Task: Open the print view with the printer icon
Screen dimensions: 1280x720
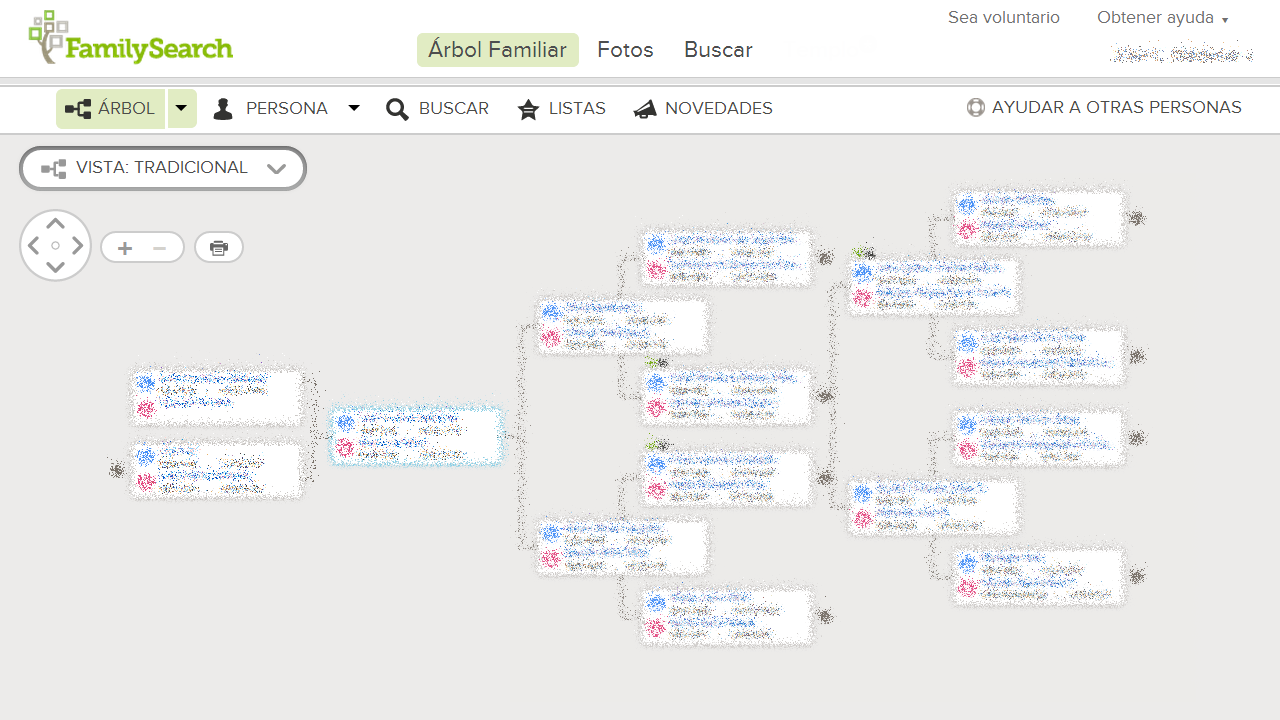Action: [x=218, y=247]
